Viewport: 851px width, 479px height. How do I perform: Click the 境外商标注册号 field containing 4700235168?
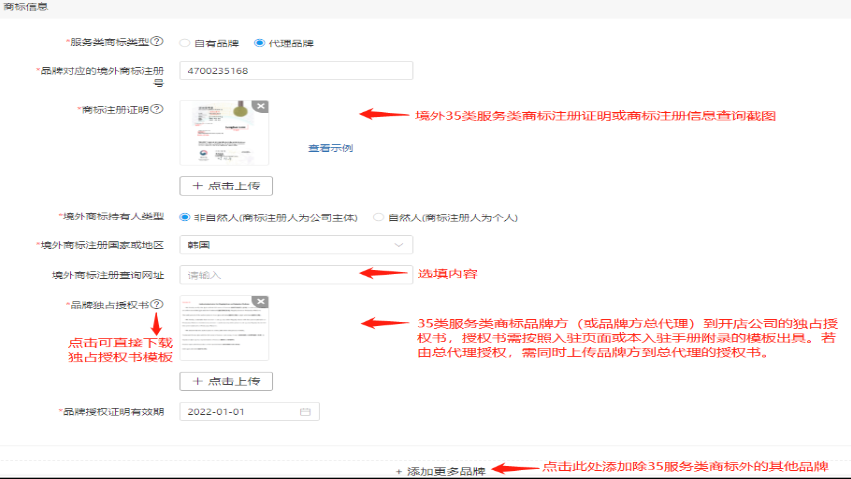point(297,71)
